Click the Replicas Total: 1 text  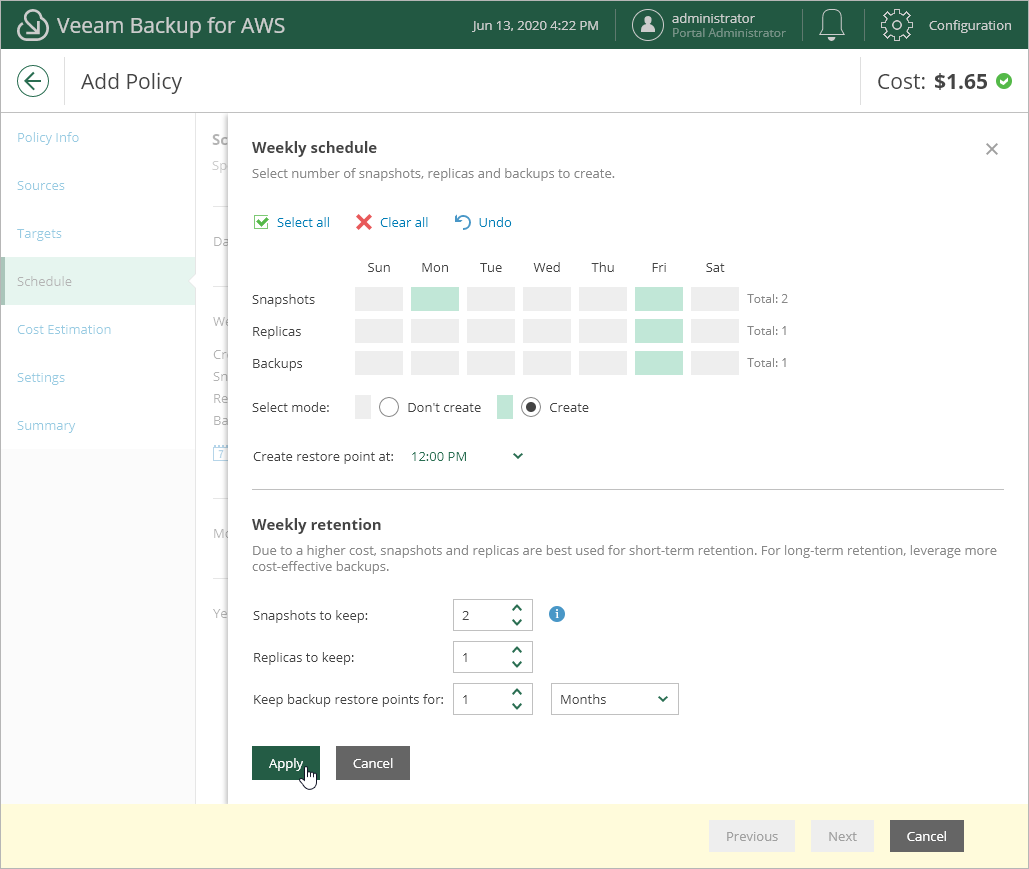click(766, 331)
